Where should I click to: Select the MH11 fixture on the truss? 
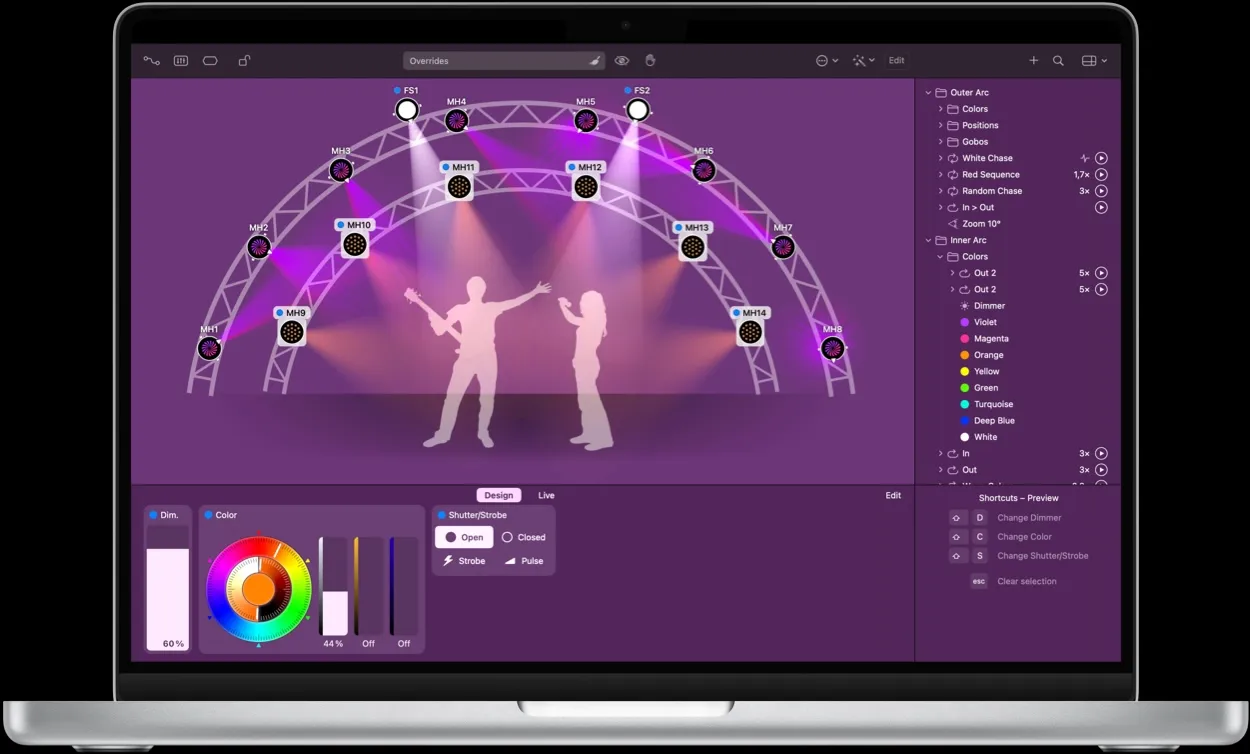tap(459, 186)
